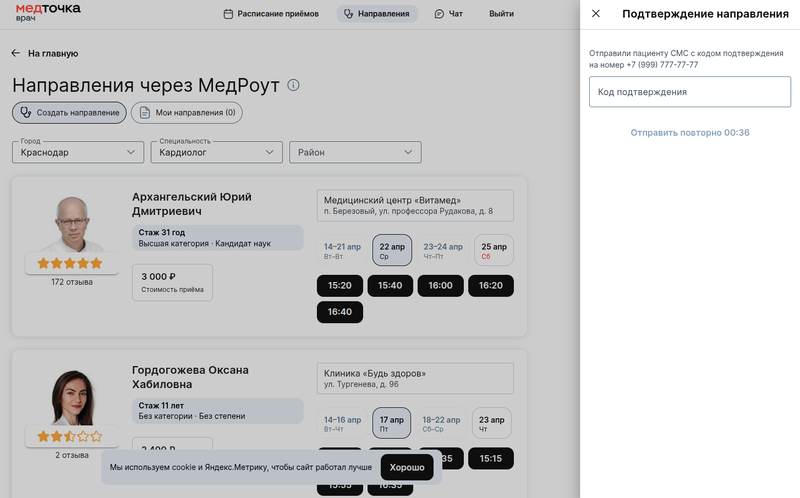Select the Клиника «Будь здоров» clinic box
The height and width of the screenshot is (498, 800).
415,379
